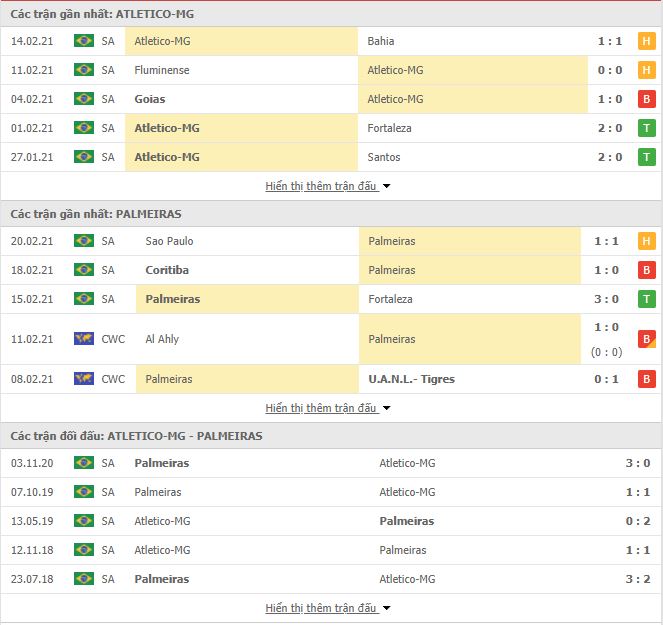Expand more Atletico-MG recent matches

(x=328, y=186)
